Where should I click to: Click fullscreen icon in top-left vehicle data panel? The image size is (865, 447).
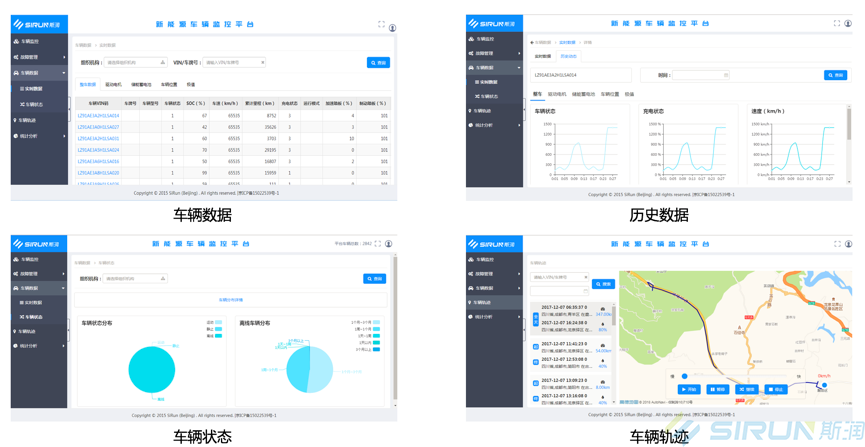[380, 24]
